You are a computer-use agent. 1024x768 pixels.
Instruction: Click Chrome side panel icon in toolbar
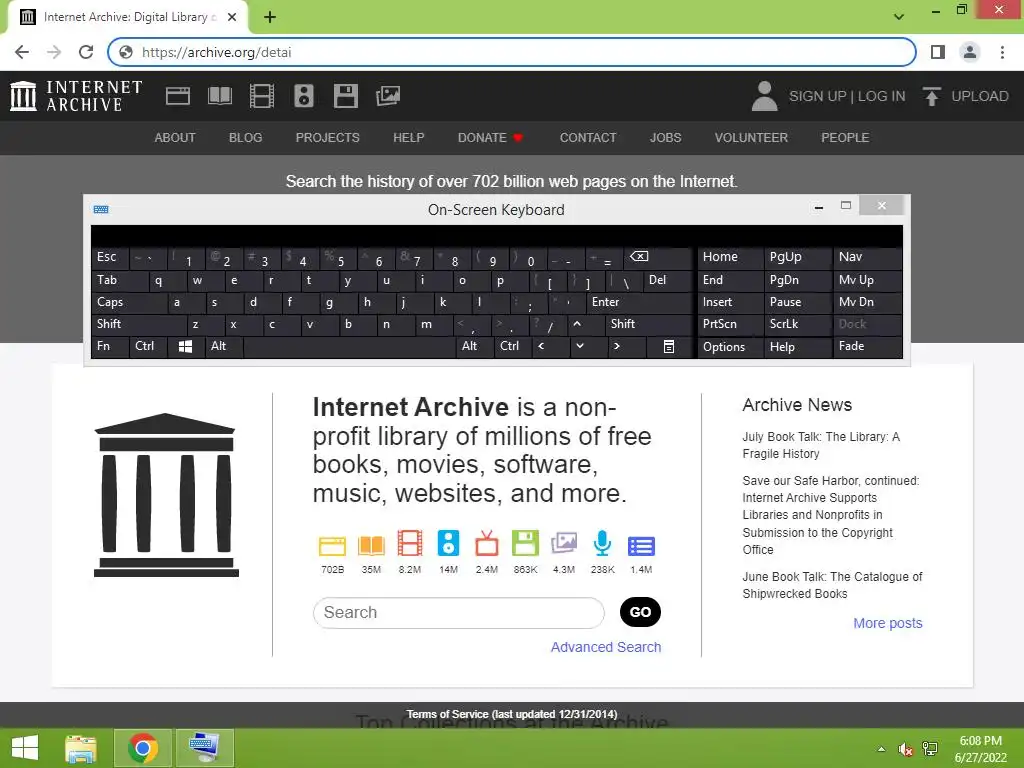938,52
